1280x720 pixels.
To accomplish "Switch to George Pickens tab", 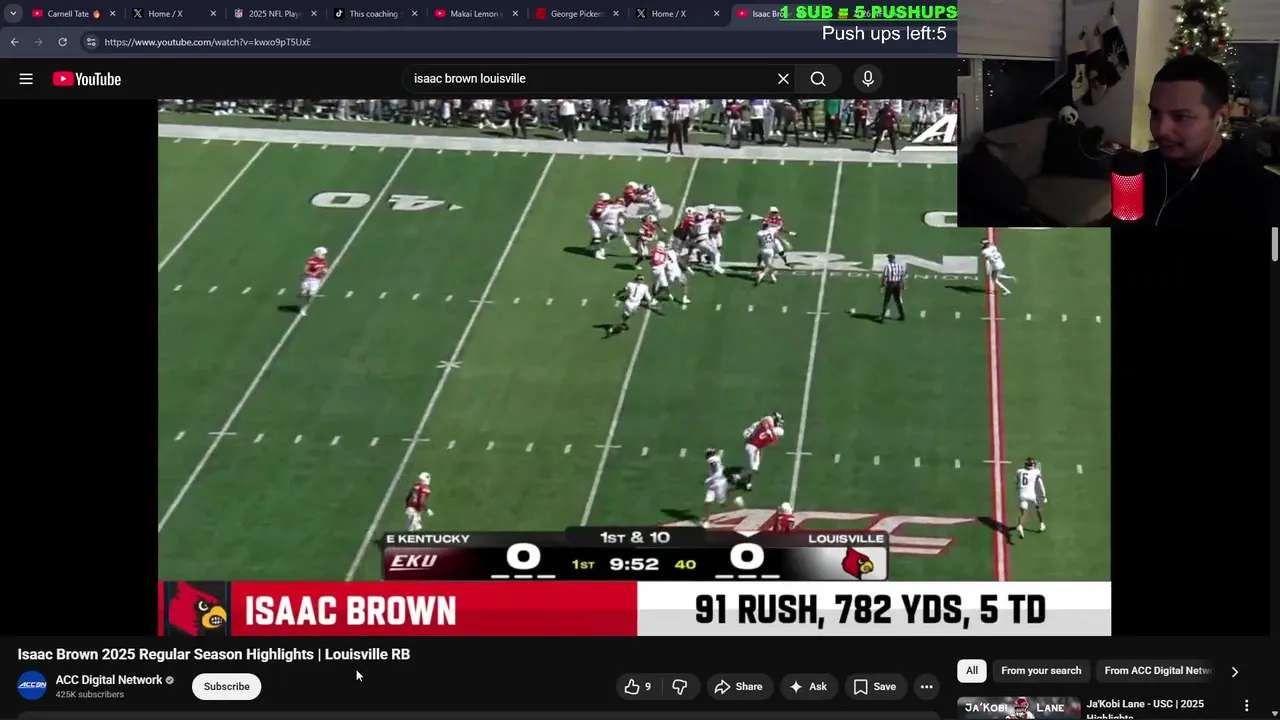I will pos(576,14).
